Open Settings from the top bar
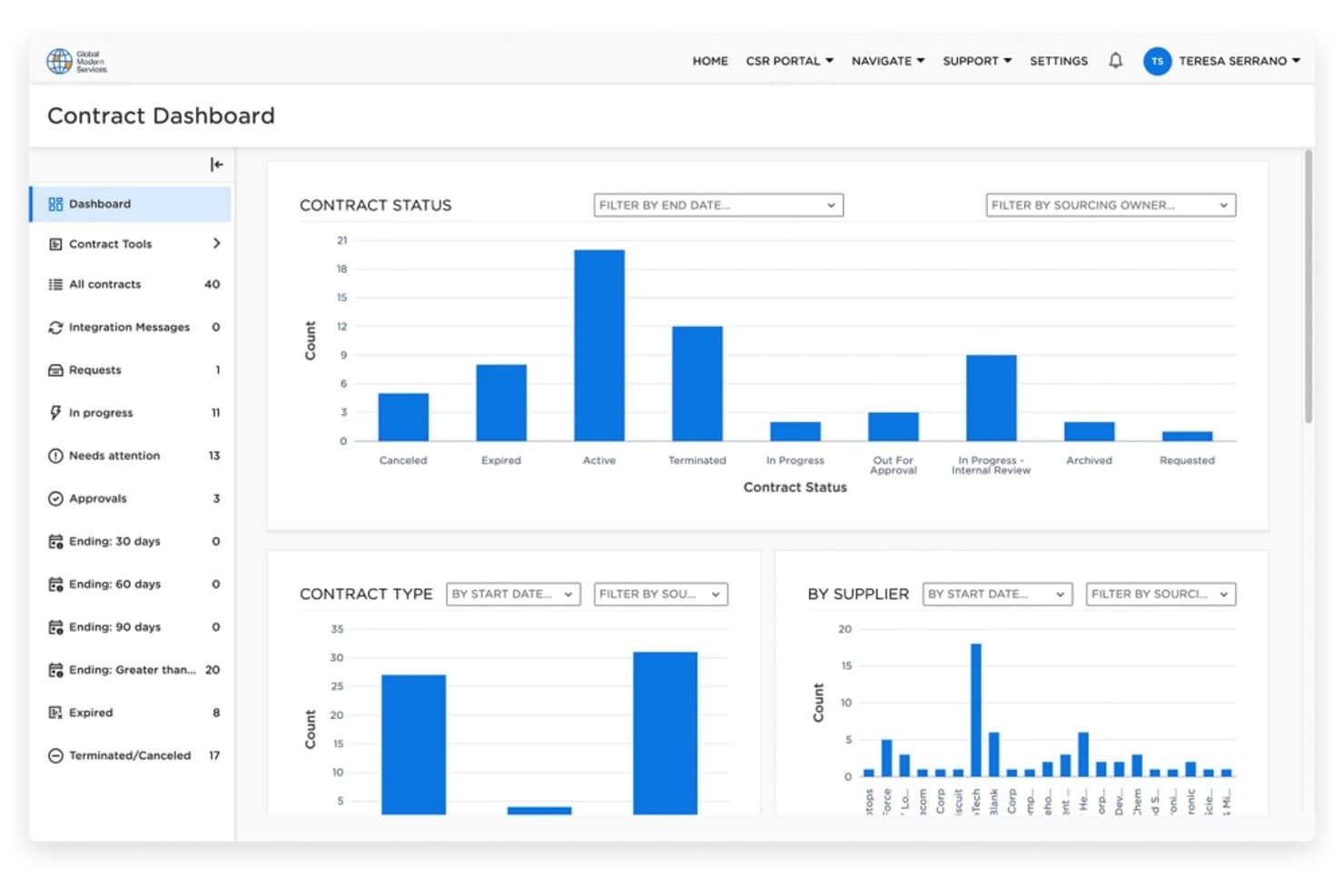 point(1058,61)
